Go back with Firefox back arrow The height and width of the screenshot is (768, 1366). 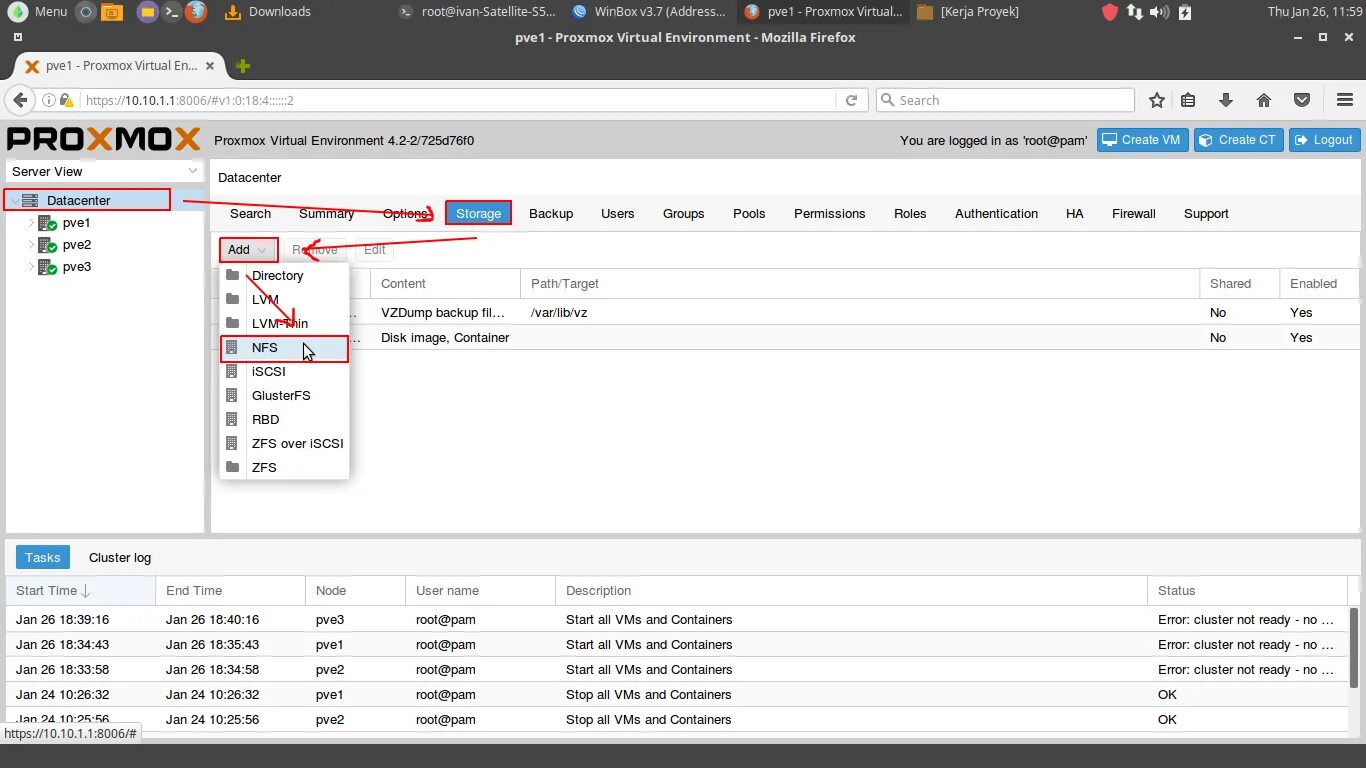click(19, 100)
